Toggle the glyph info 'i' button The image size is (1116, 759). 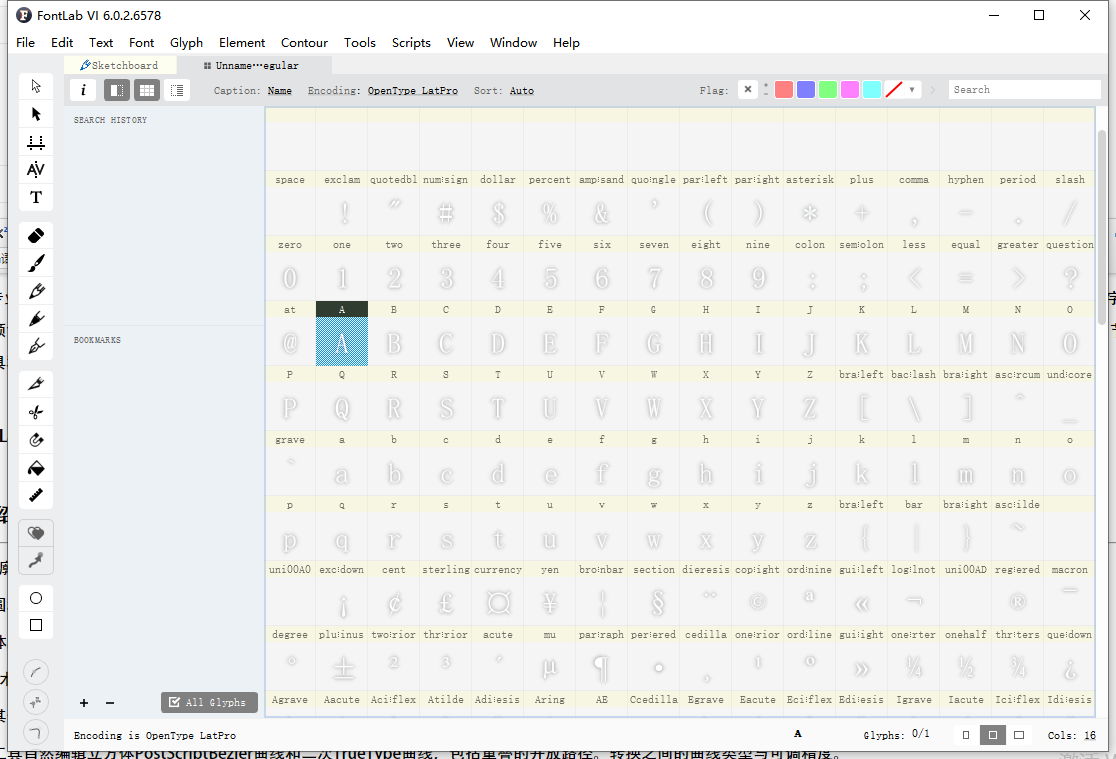tap(83, 90)
